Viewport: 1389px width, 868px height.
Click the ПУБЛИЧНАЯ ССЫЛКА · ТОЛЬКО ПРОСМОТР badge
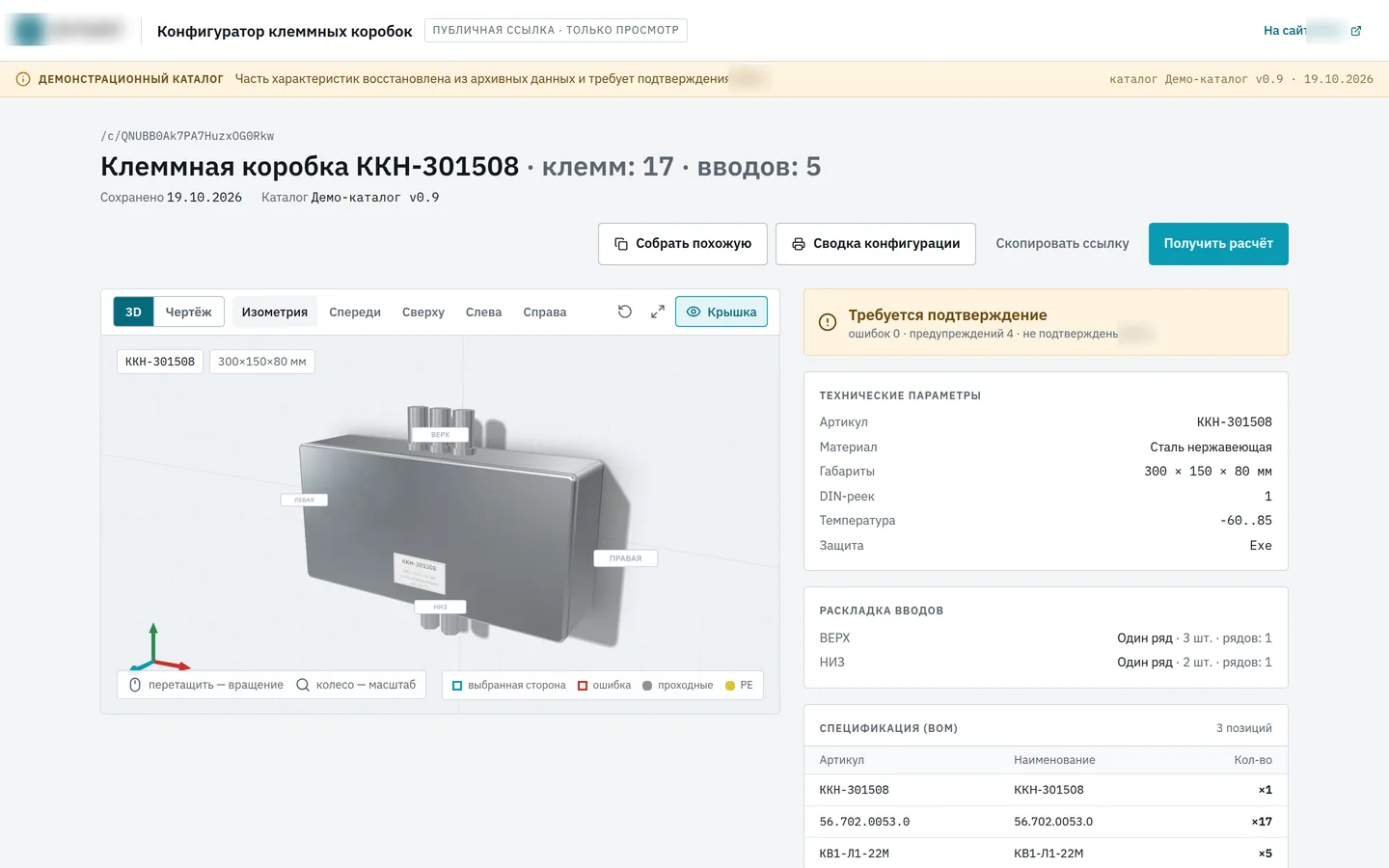556,31
